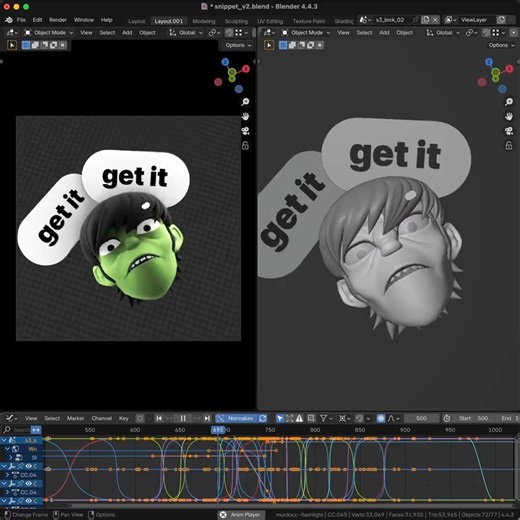520x520 pixels.
Task: Click the Blender logo menu icon
Action: [9, 20]
